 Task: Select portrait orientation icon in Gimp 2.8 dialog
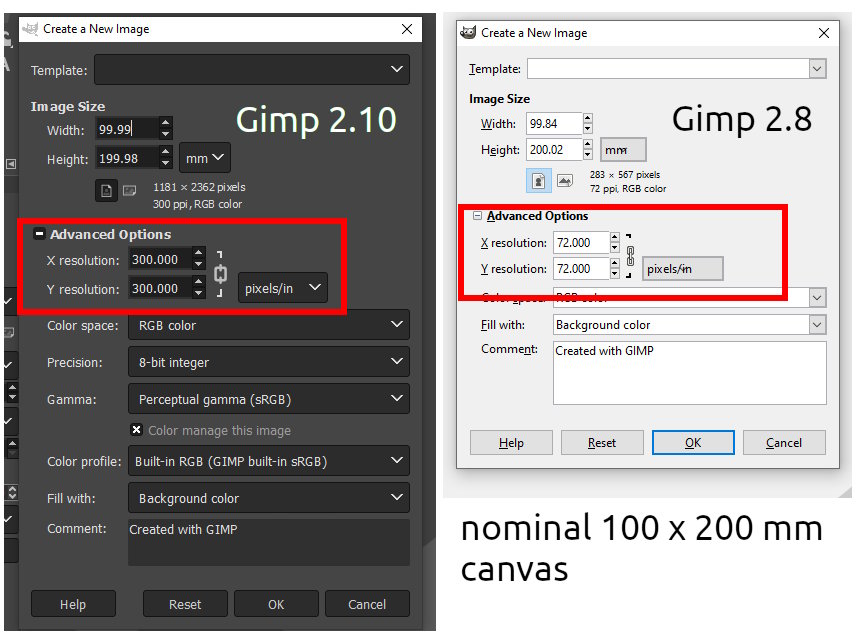[539, 180]
